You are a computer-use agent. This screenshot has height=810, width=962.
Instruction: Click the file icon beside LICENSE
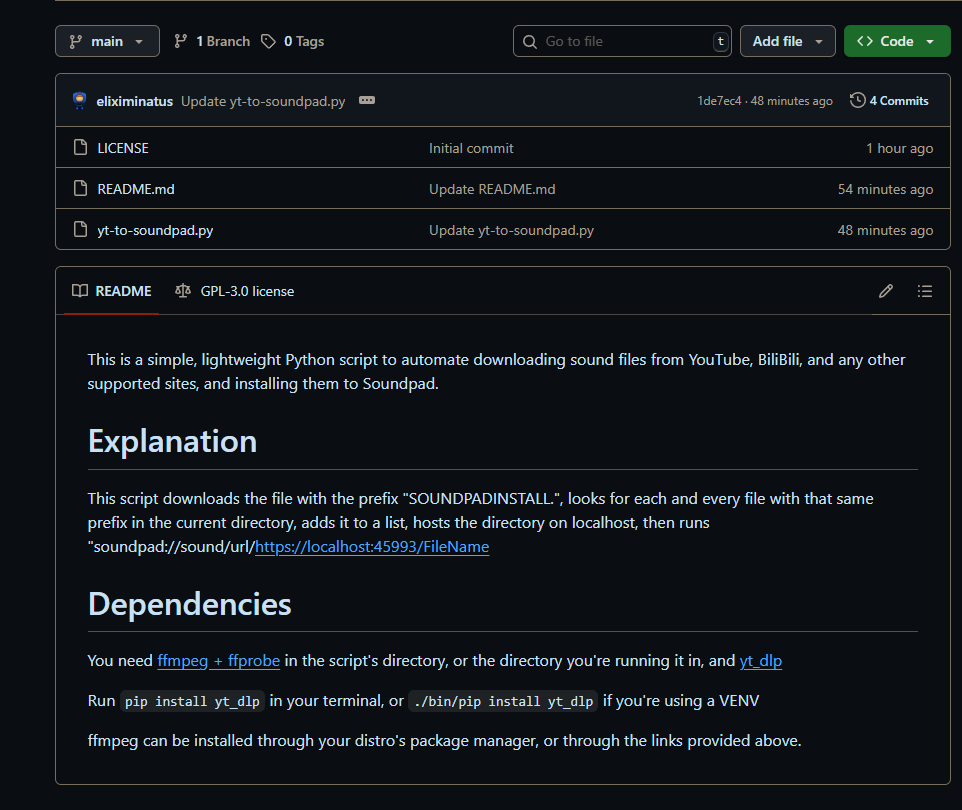pos(80,147)
